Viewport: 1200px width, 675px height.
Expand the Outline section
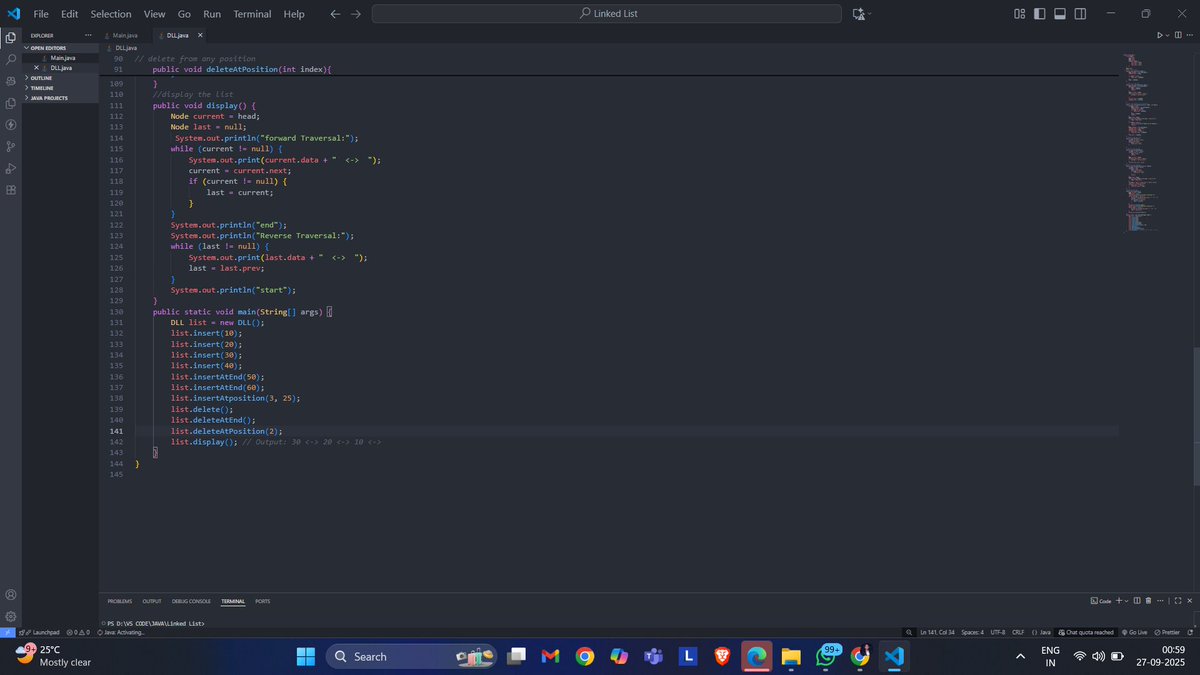(x=41, y=77)
